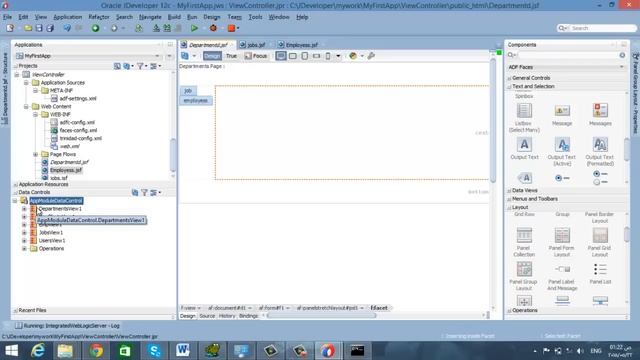
Task: Switch to the Bindings view tab
Action: coord(248,316)
